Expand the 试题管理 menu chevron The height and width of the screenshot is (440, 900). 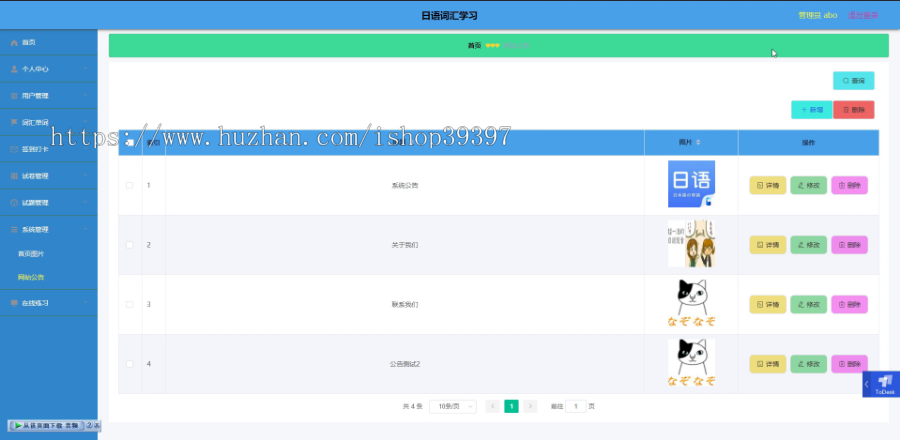click(x=85, y=203)
